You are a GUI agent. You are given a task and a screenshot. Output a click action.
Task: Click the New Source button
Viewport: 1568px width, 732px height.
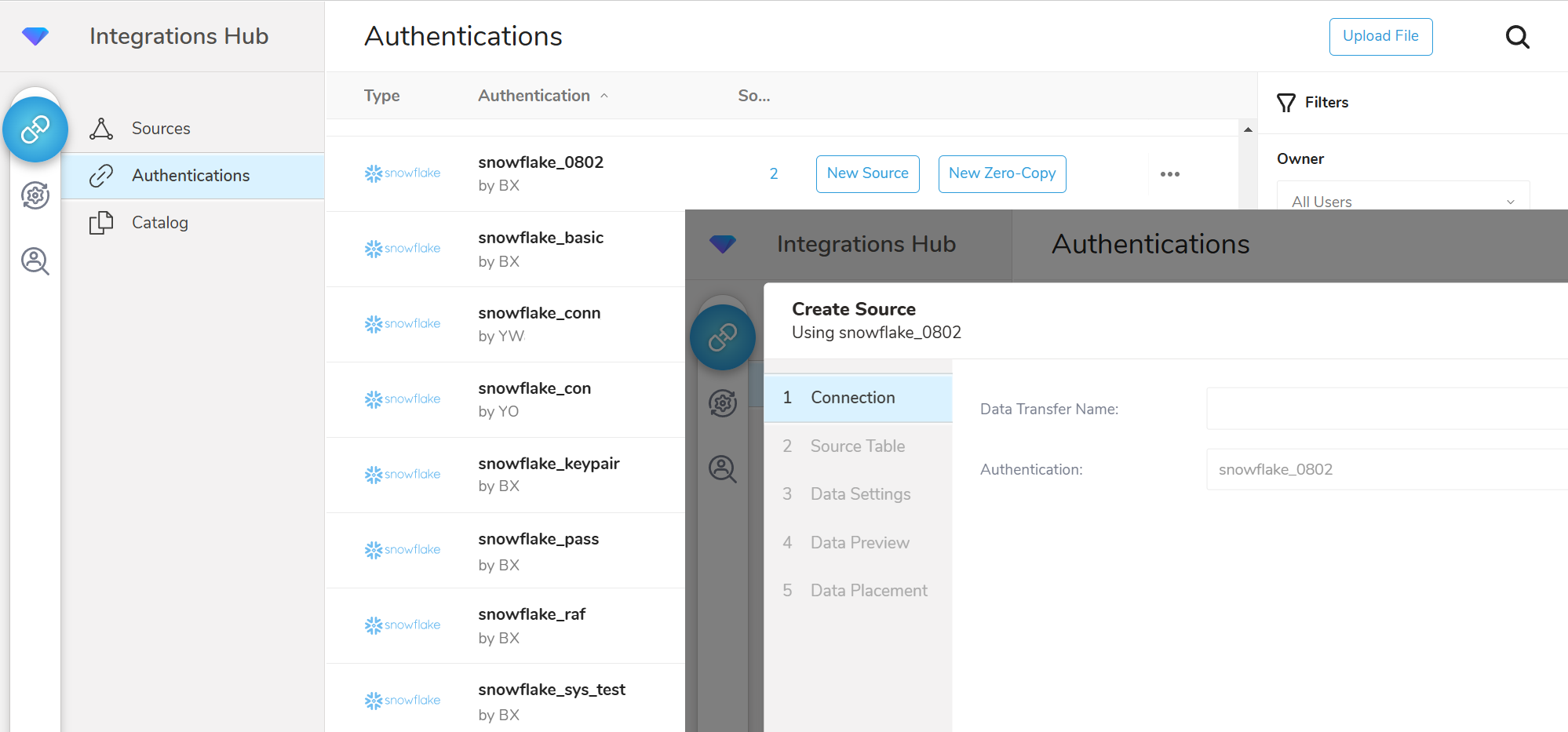point(867,174)
